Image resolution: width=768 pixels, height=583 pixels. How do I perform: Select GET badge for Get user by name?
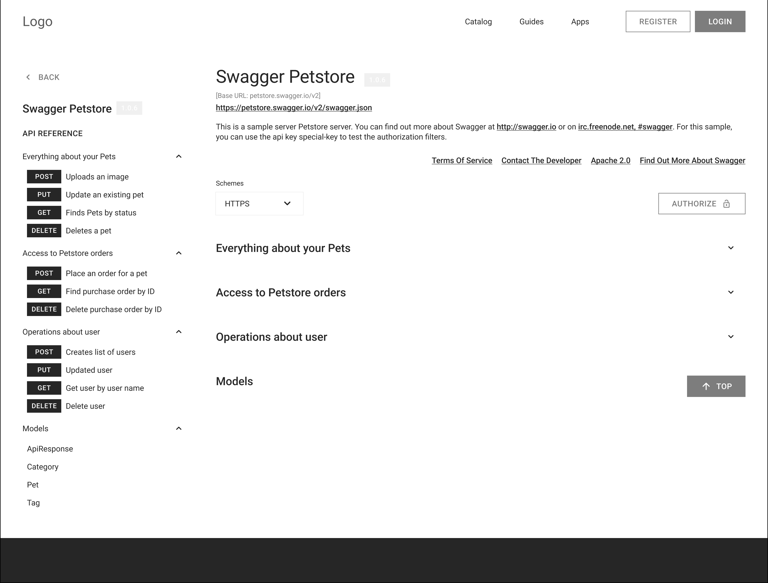[x=44, y=388]
